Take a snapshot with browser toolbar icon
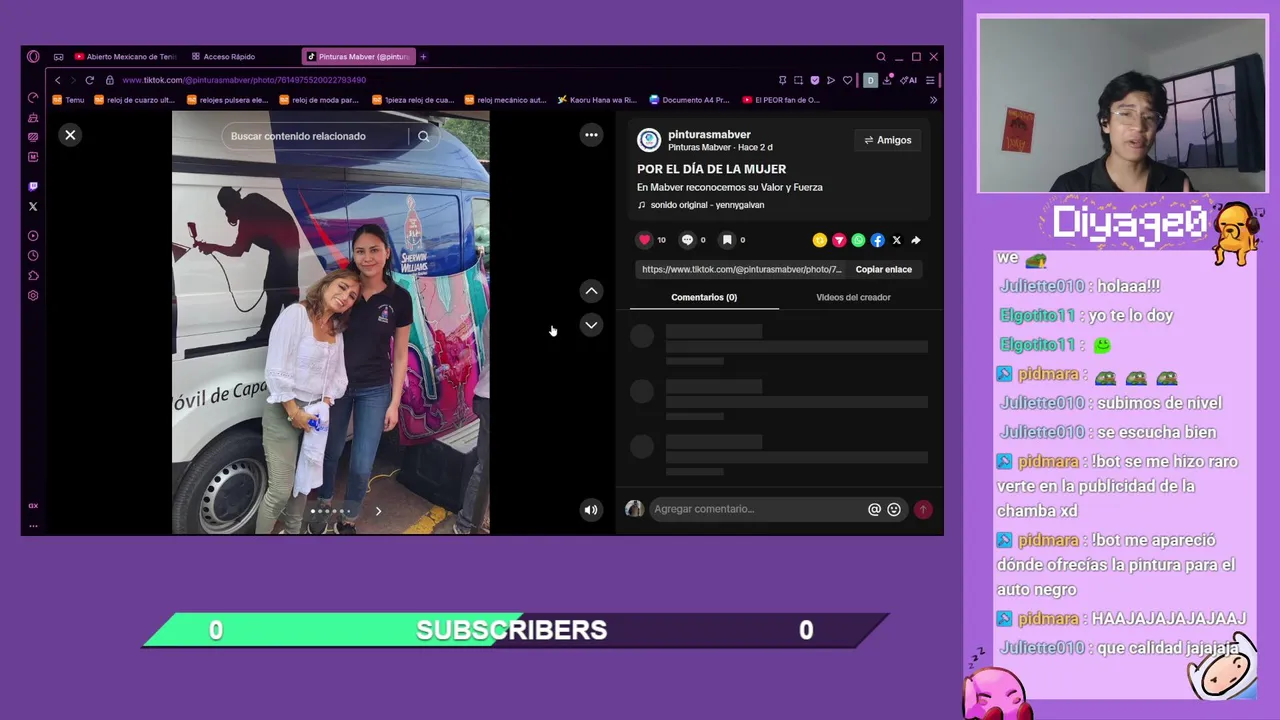This screenshot has width=1280, height=720. click(798, 80)
